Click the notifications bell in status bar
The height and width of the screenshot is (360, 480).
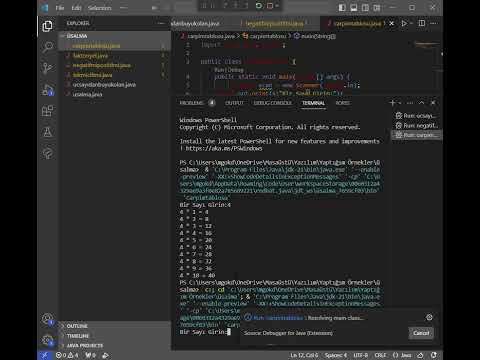[x=434, y=355]
